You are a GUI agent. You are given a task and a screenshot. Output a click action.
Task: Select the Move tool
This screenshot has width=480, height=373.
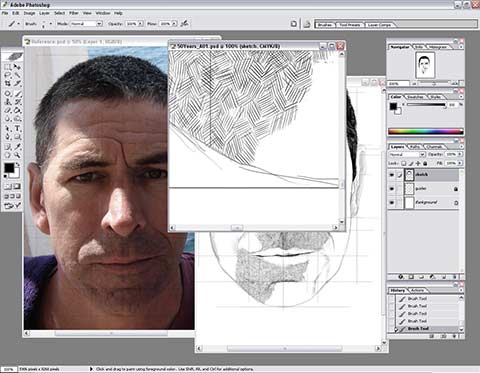(x=17, y=67)
